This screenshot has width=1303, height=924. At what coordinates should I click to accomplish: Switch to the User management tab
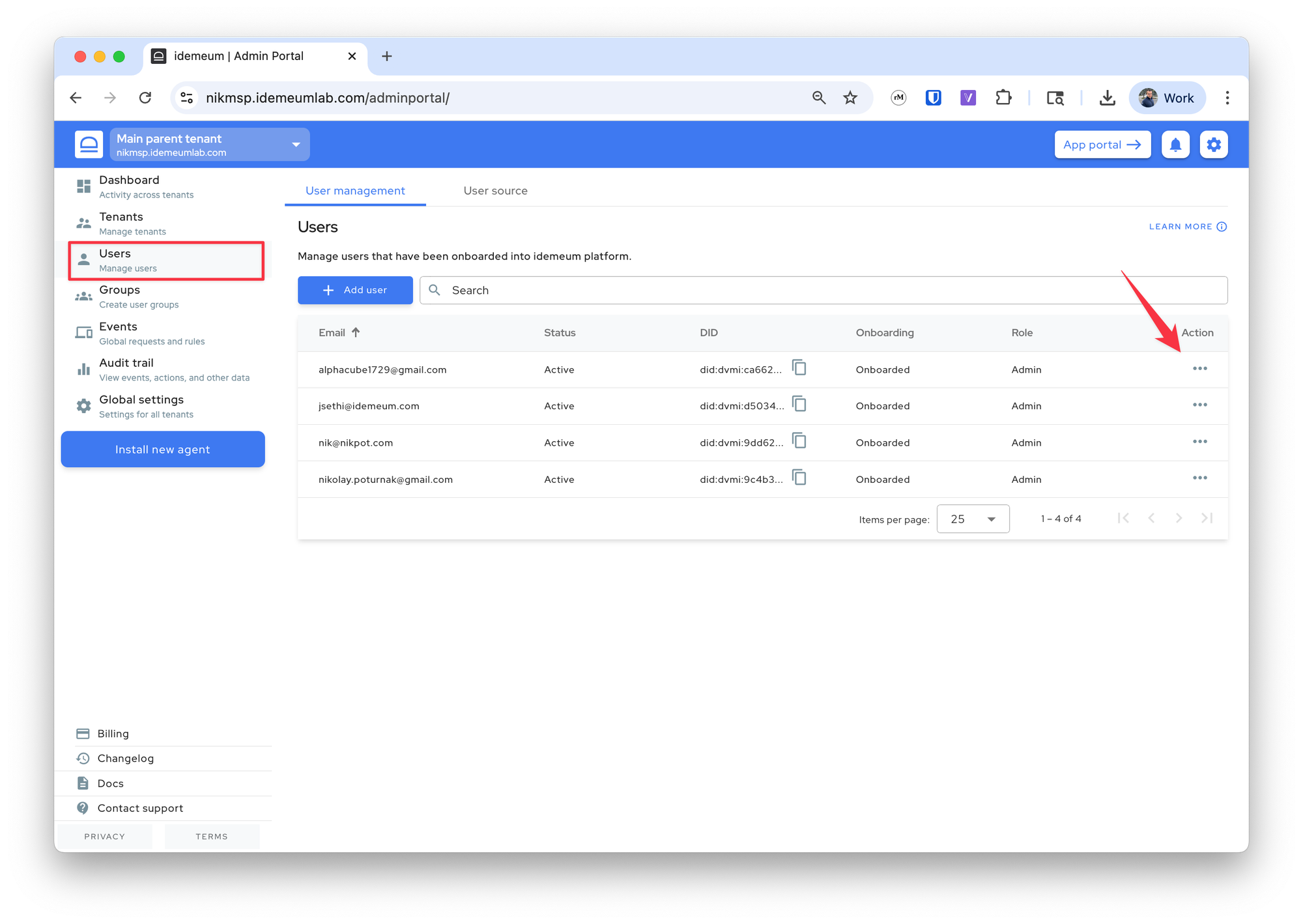point(355,191)
